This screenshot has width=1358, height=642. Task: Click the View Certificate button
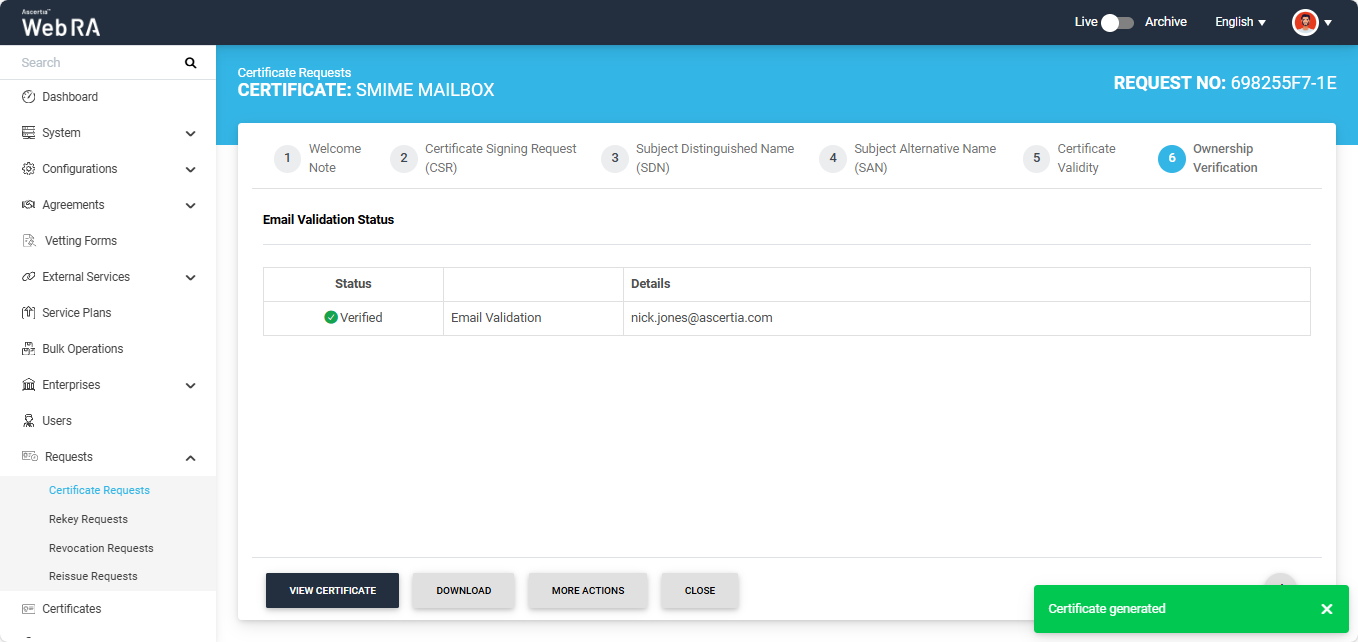[332, 590]
